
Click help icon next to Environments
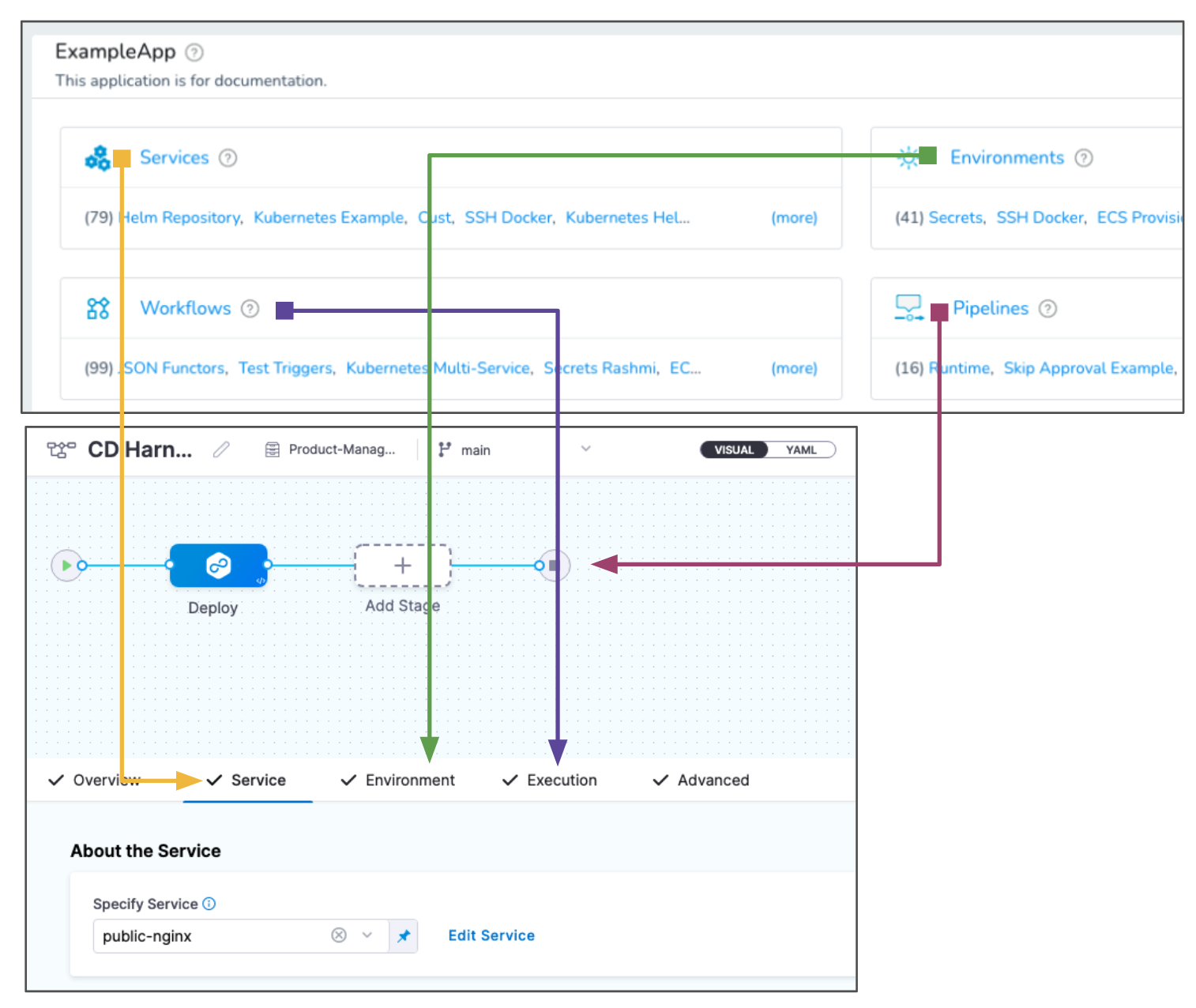pos(1084,158)
